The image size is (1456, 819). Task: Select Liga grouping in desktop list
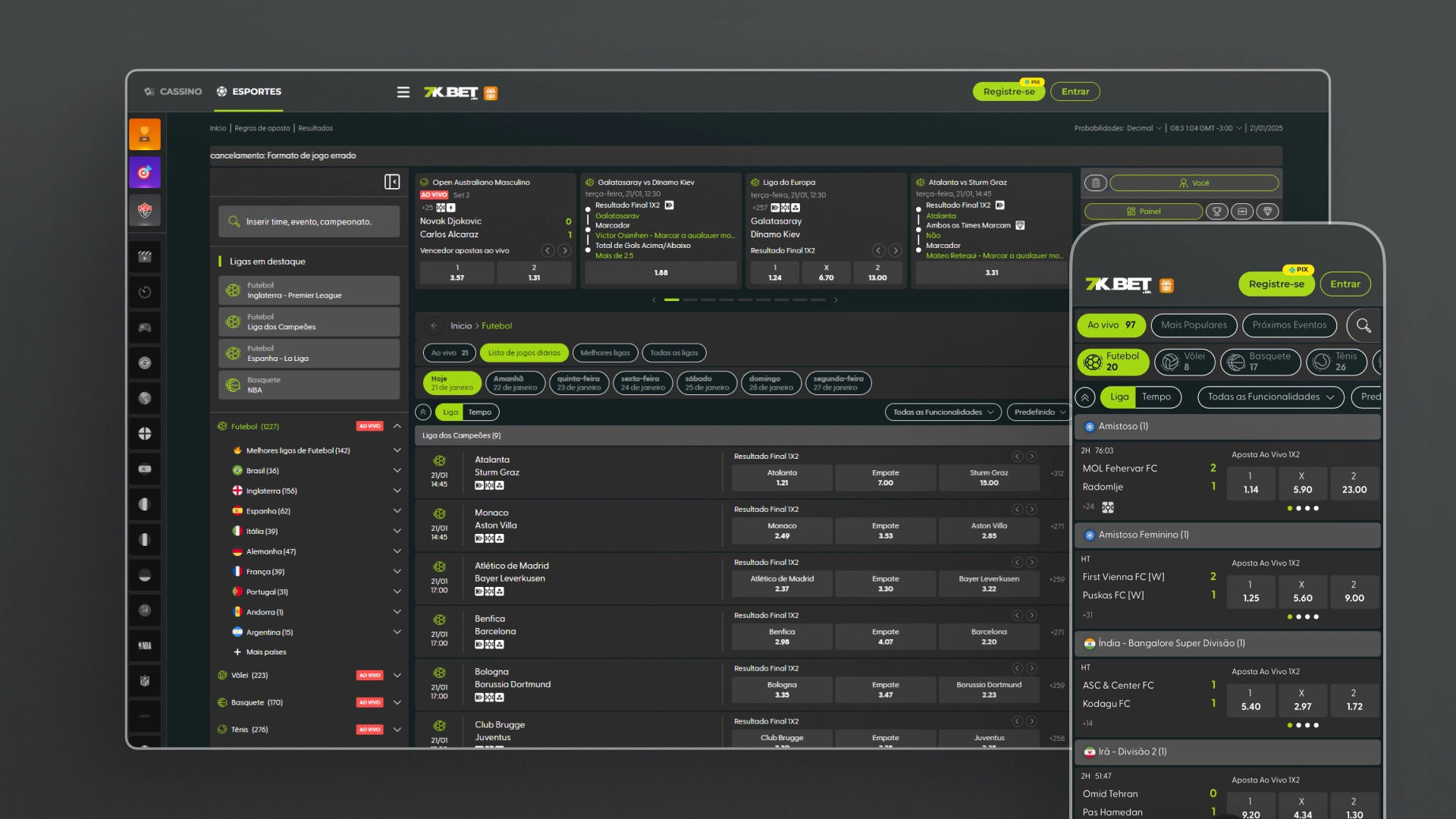[x=450, y=413]
